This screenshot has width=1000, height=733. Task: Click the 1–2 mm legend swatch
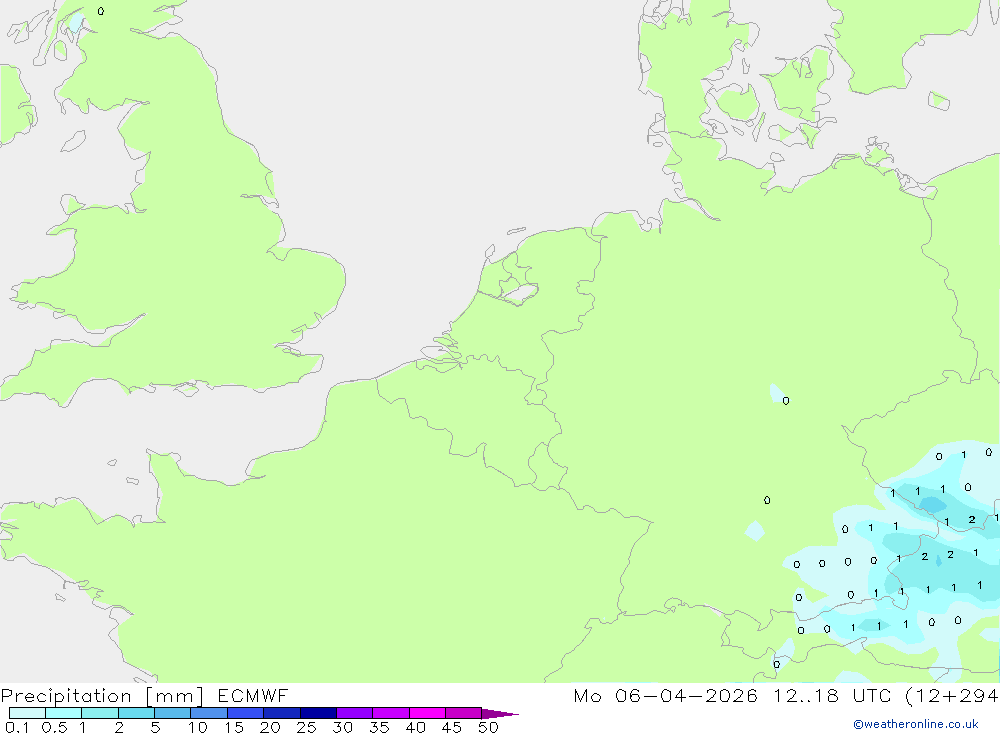click(x=100, y=713)
